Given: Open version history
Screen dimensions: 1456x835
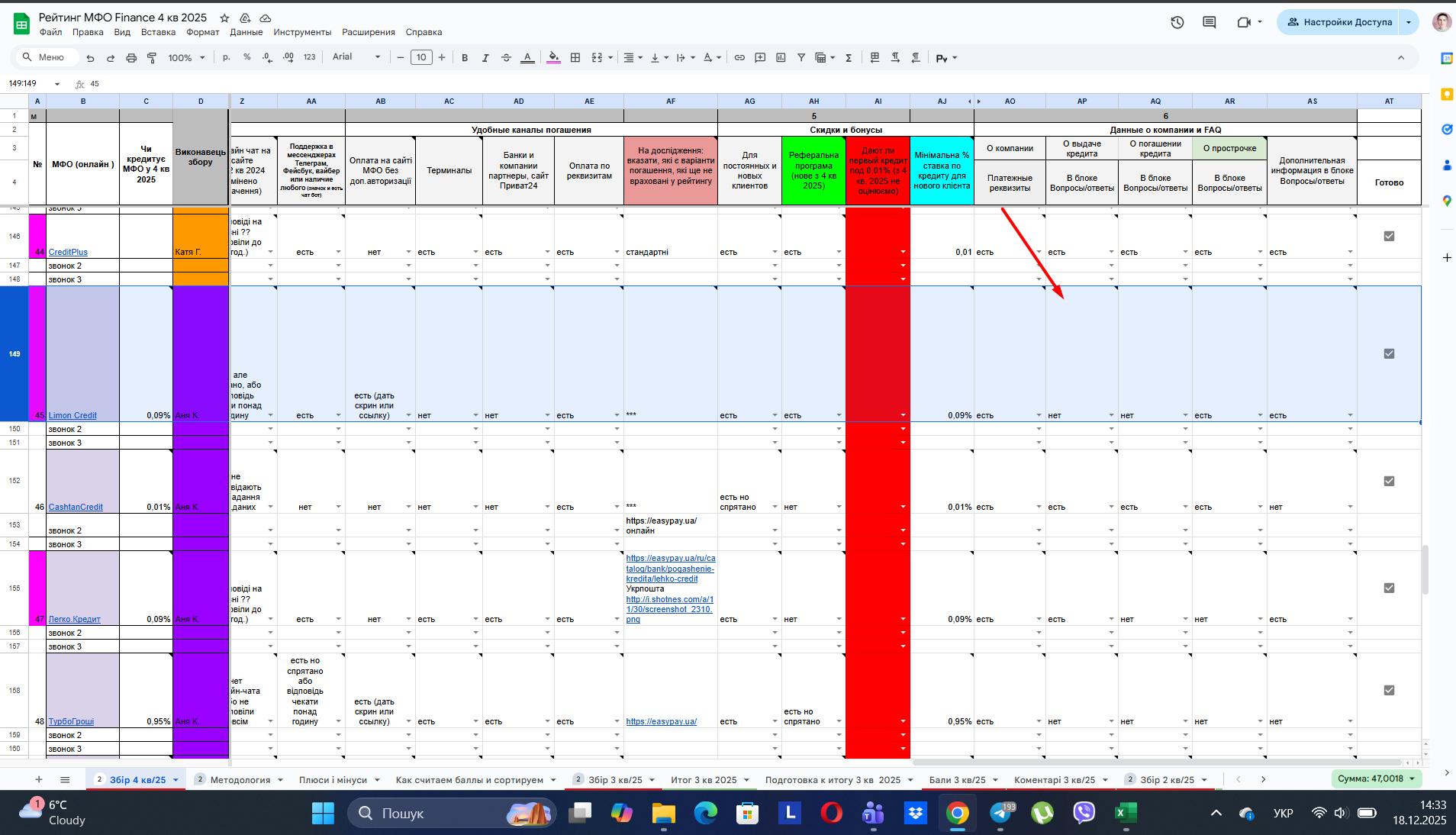Looking at the screenshot, I should pos(1177,22).
